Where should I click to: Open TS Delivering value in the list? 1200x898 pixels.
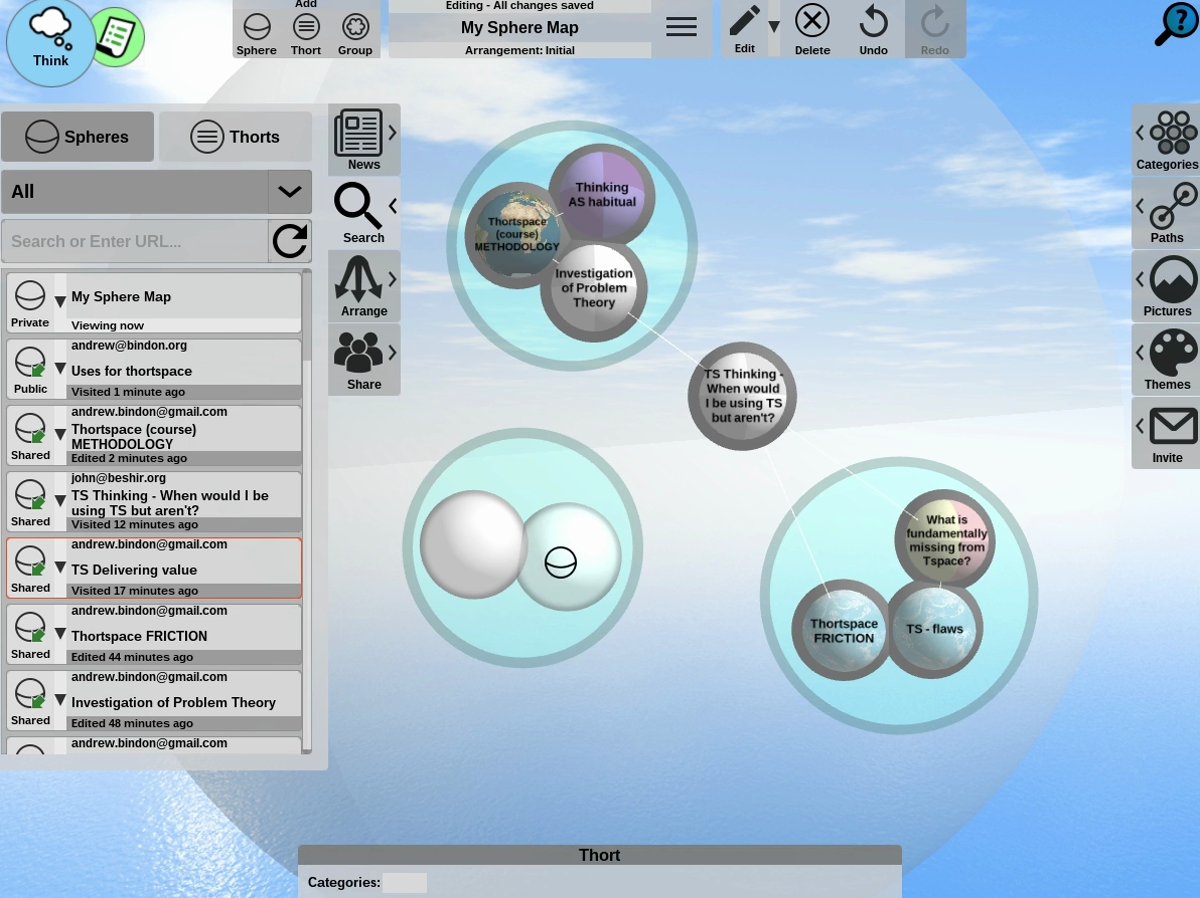154,568
